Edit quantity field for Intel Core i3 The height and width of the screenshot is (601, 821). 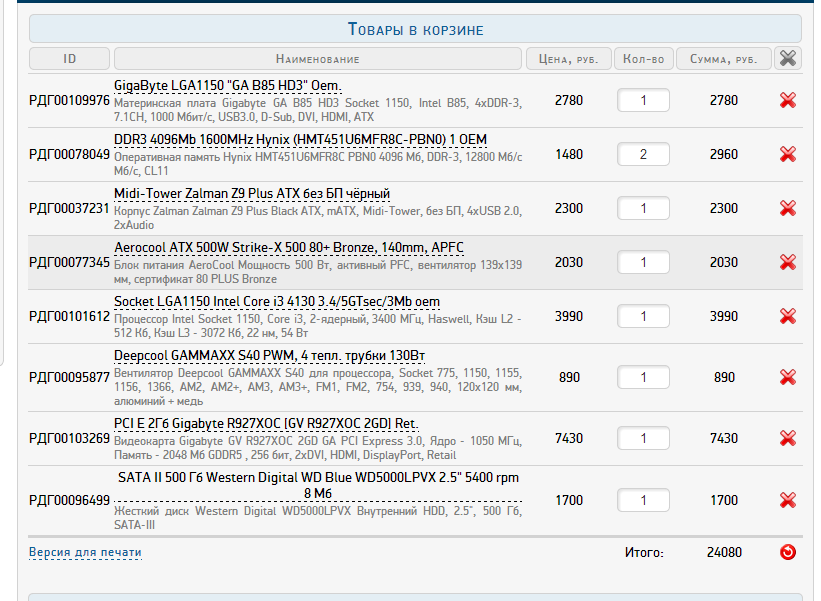643,316
